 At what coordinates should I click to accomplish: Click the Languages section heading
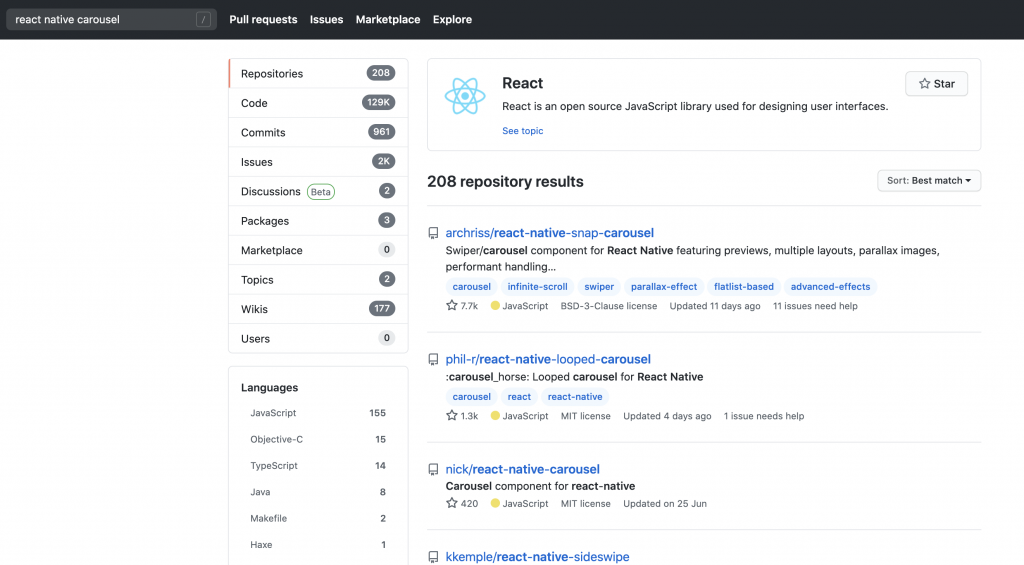(269, 387)
